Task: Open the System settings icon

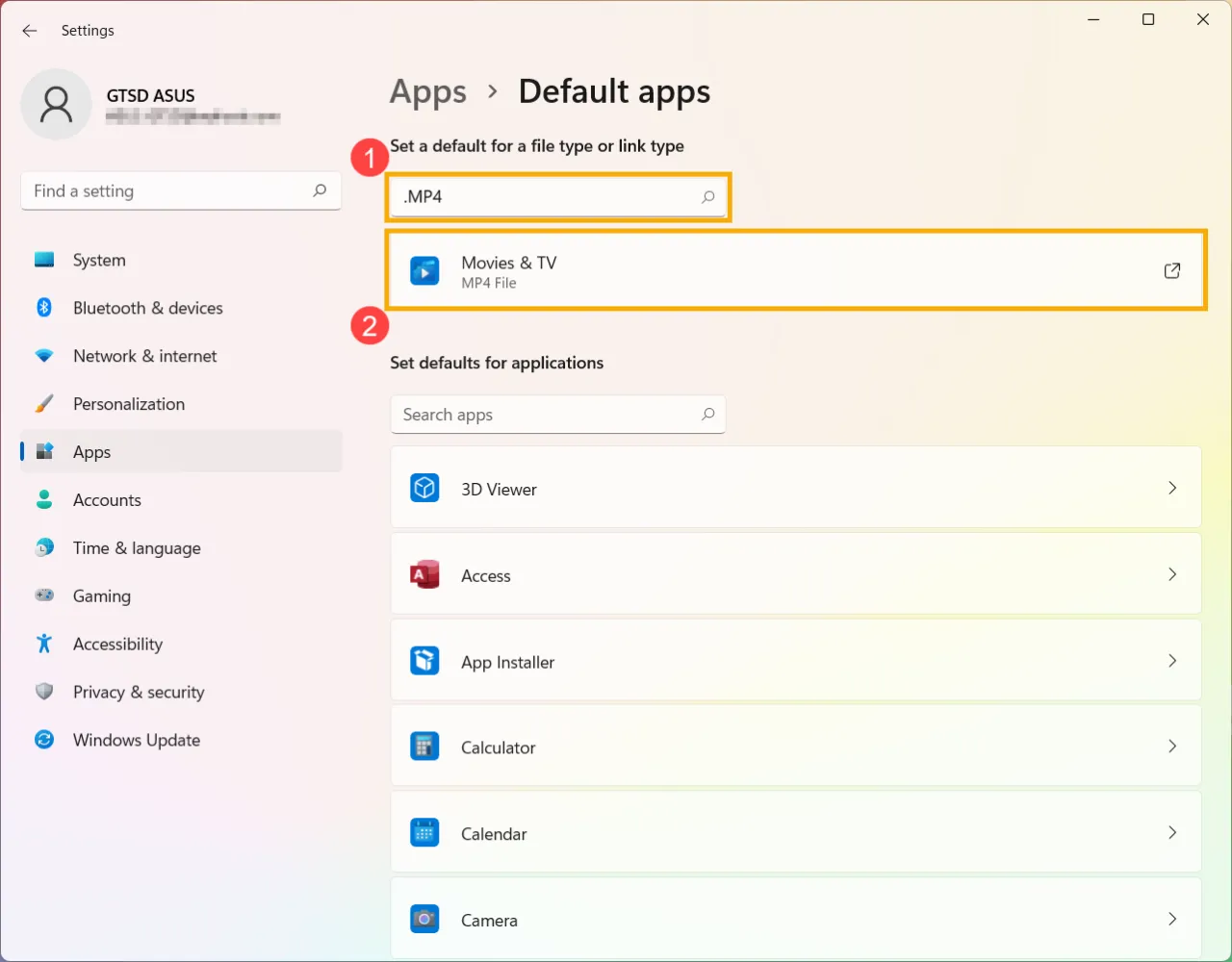Action: [x=44, y=260]
